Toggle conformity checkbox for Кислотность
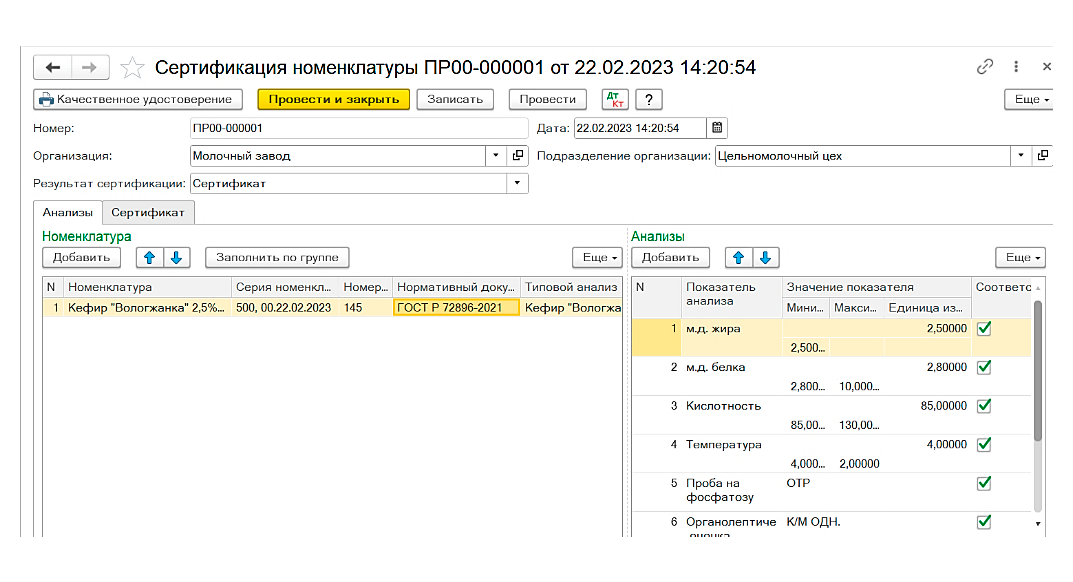This screenshot has width=1073, height=582. [984, 406]
